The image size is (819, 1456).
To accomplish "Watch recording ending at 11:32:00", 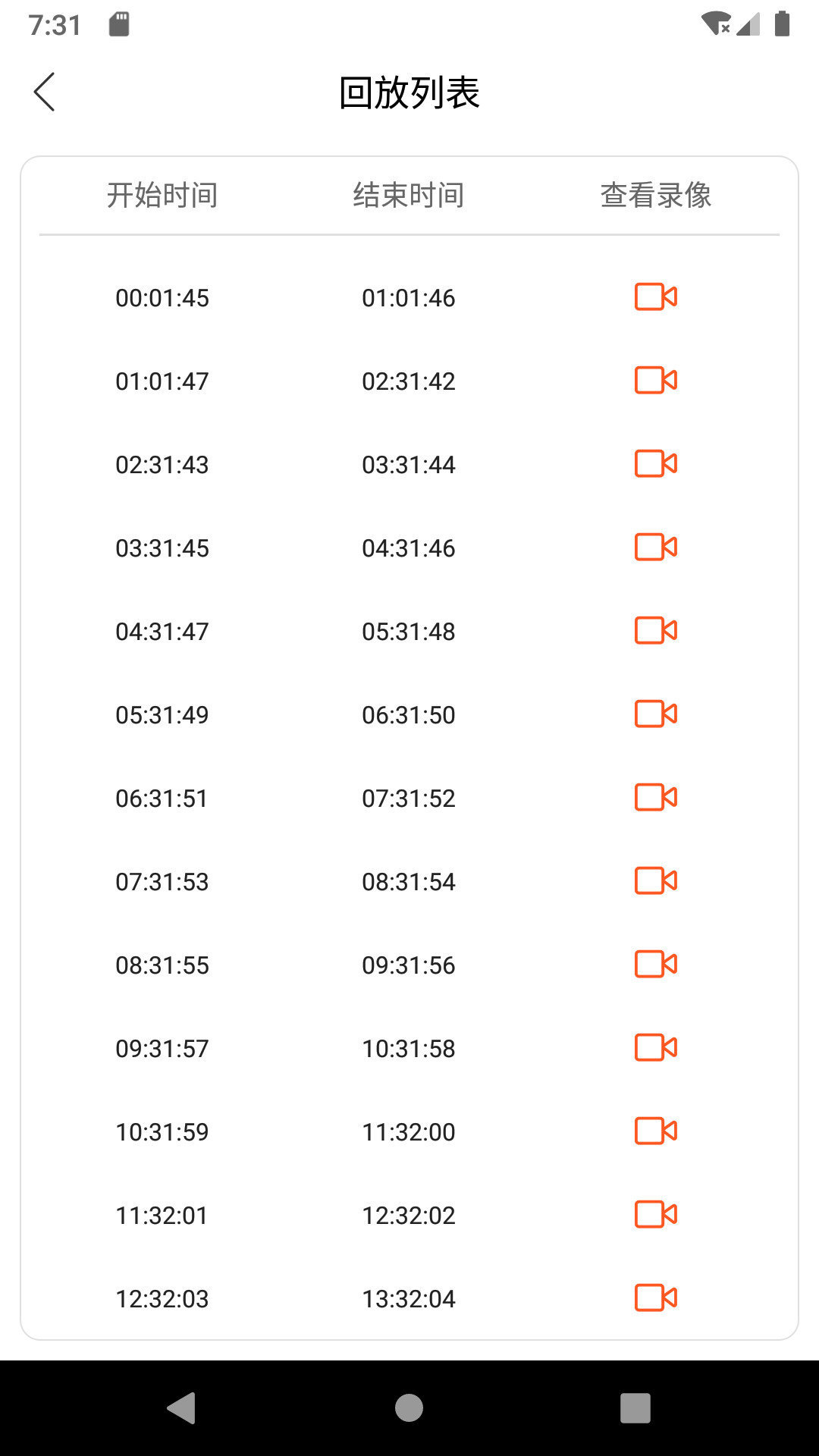I will click(655, 1131).
